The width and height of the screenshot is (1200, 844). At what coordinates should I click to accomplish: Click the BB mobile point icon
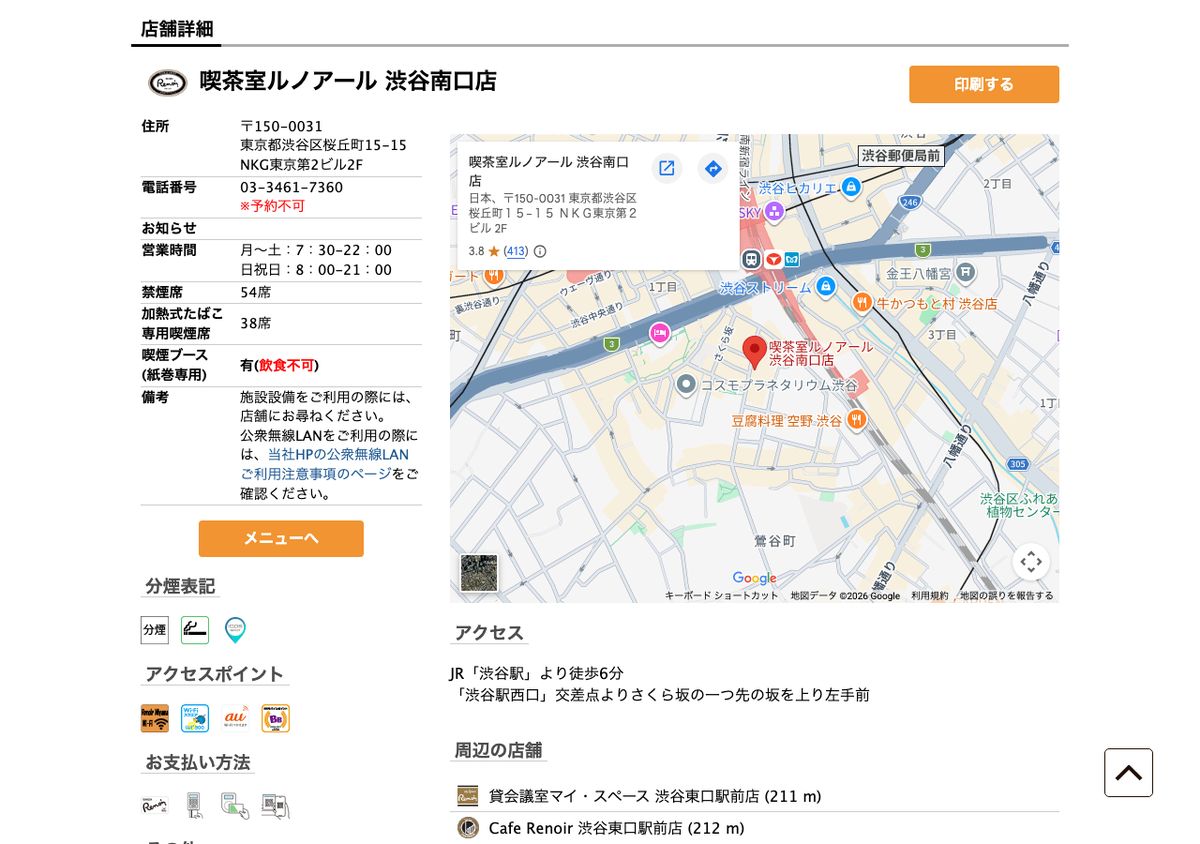276,718
